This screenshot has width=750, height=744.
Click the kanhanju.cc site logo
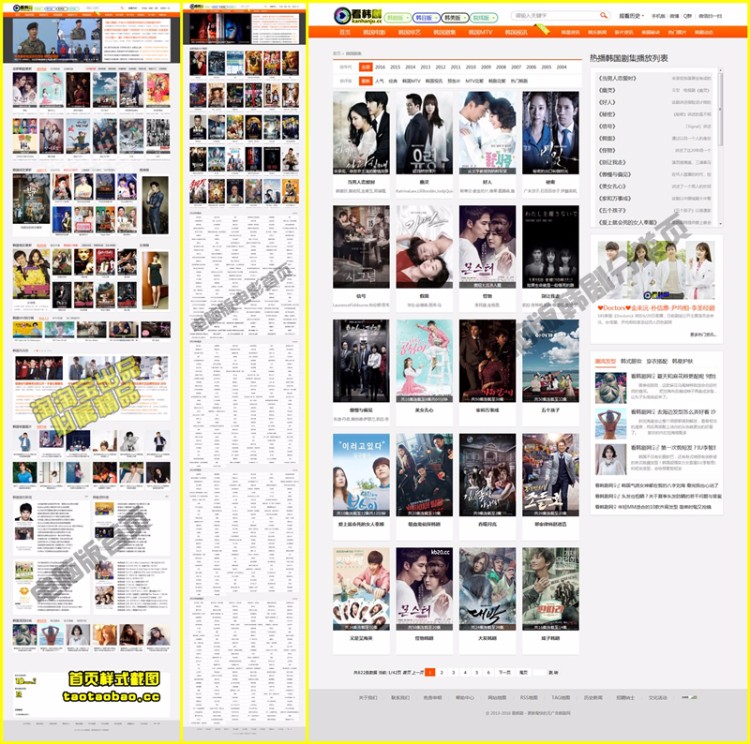(358, 16)
